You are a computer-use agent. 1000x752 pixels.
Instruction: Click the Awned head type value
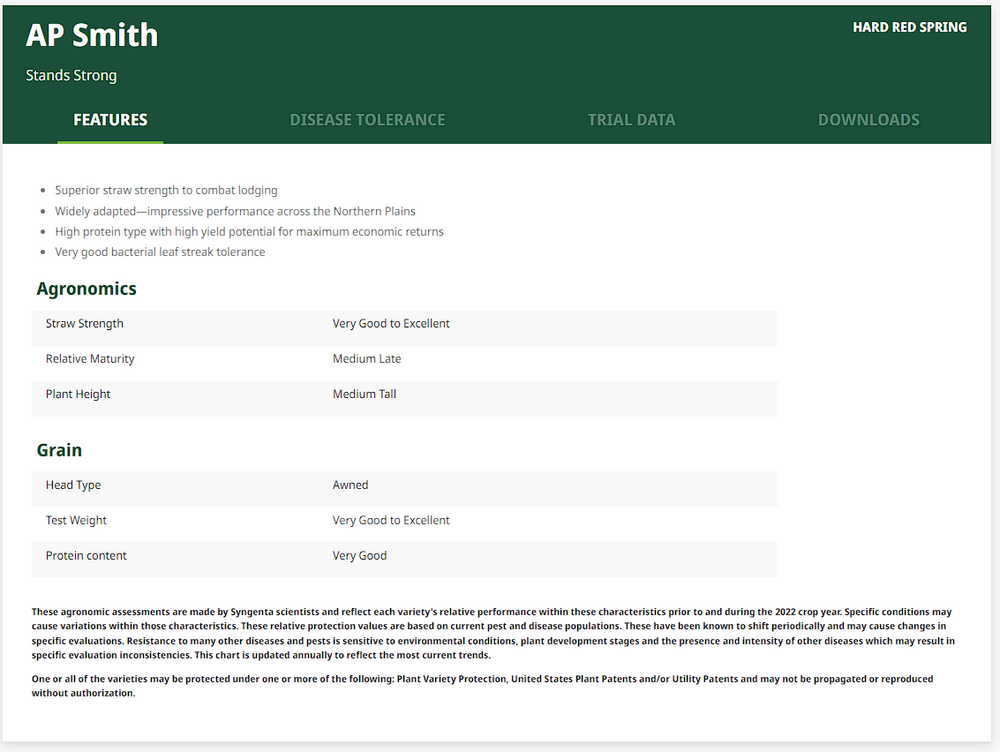click(x=350, y=485)
